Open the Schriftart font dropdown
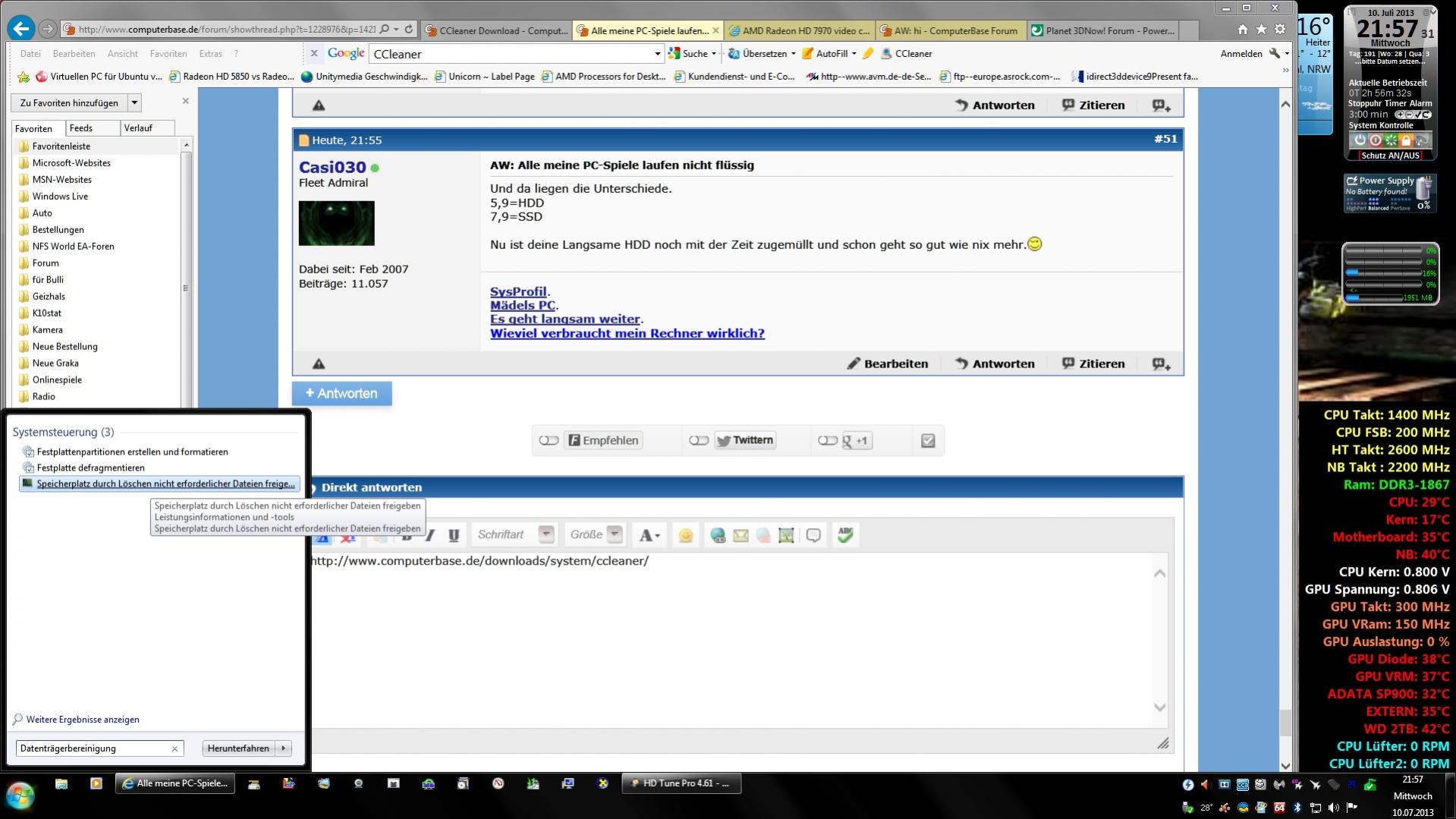The width and height of the screenshot is (1456, 819). pos(546,534)
